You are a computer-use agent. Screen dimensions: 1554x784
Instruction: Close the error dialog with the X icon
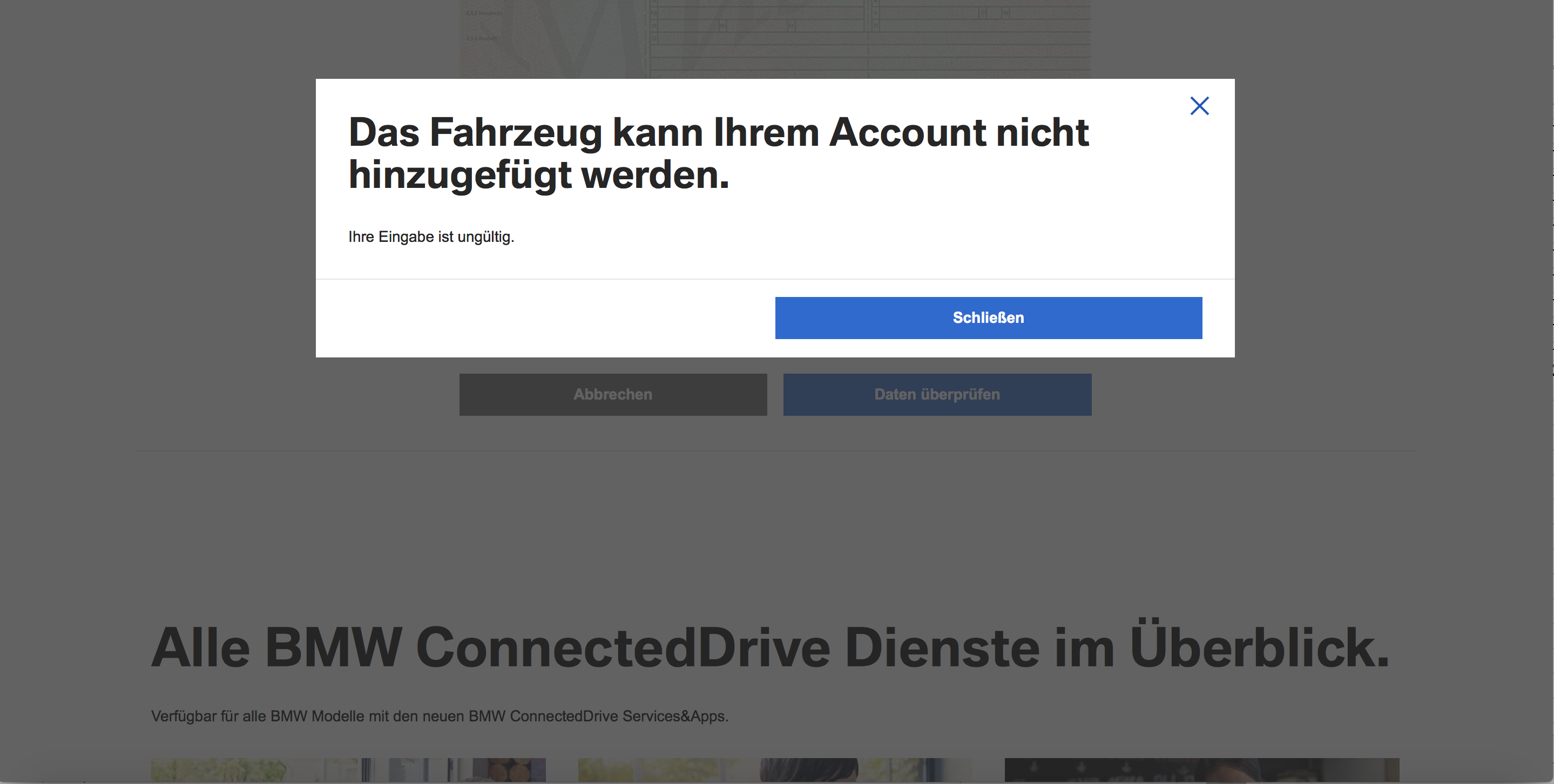click(1199, 106)
